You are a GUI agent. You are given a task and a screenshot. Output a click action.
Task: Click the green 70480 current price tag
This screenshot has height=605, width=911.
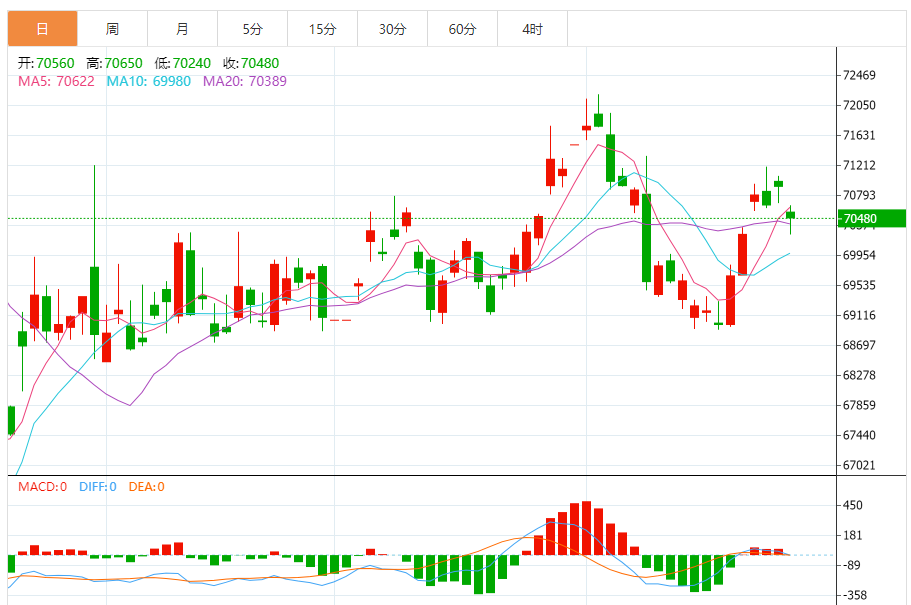(871, 218)
